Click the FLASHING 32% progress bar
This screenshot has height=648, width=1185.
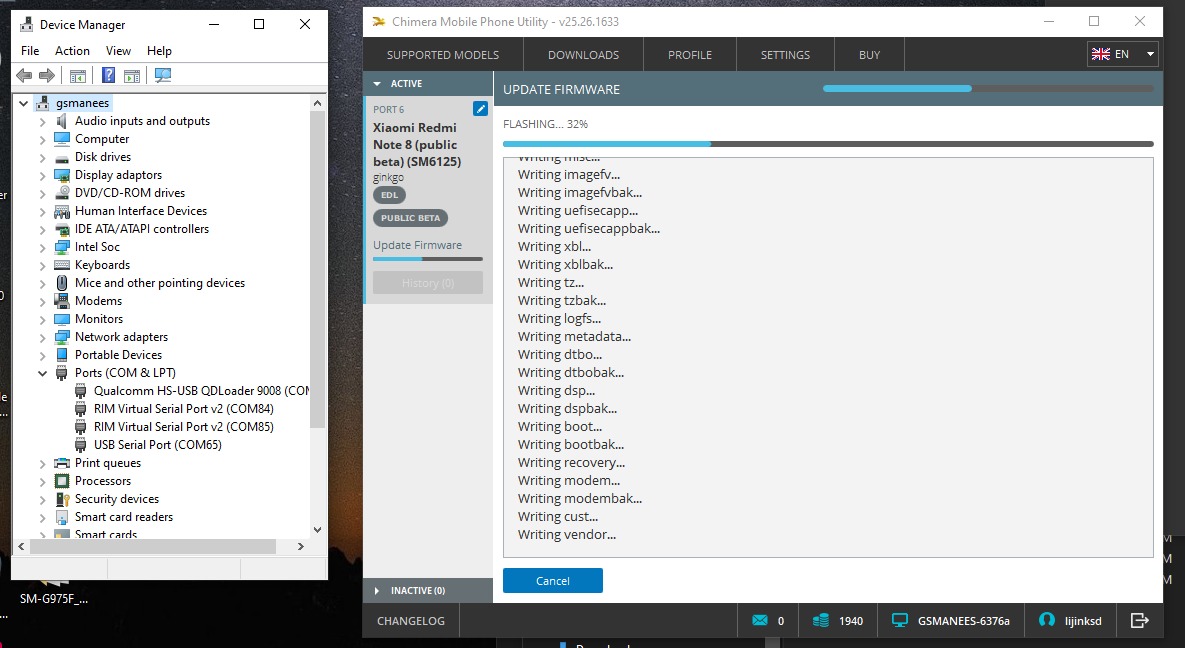[x=828, y=144]
